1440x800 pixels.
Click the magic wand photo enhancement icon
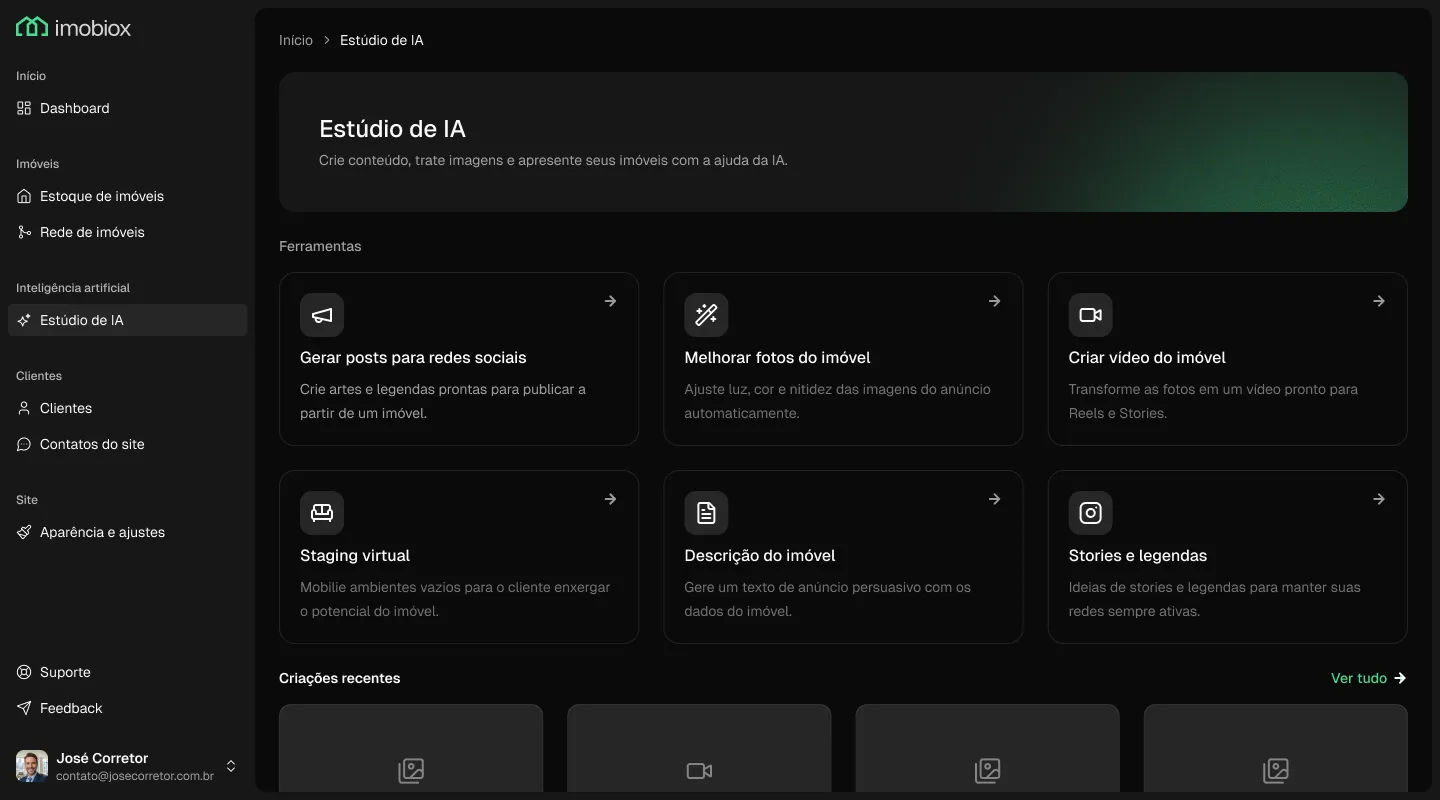[x=706, y=315]
